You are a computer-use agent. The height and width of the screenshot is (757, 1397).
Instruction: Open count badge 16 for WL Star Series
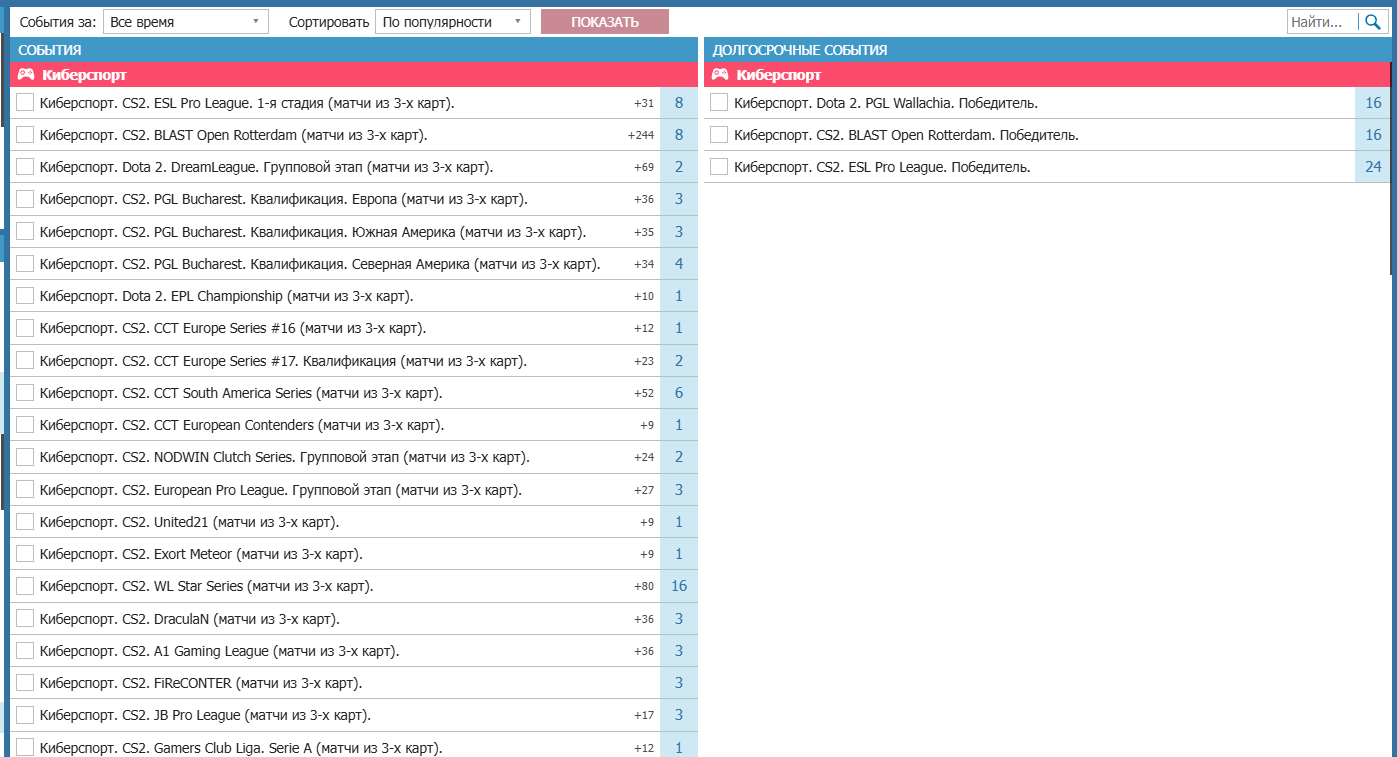(679, 586)
